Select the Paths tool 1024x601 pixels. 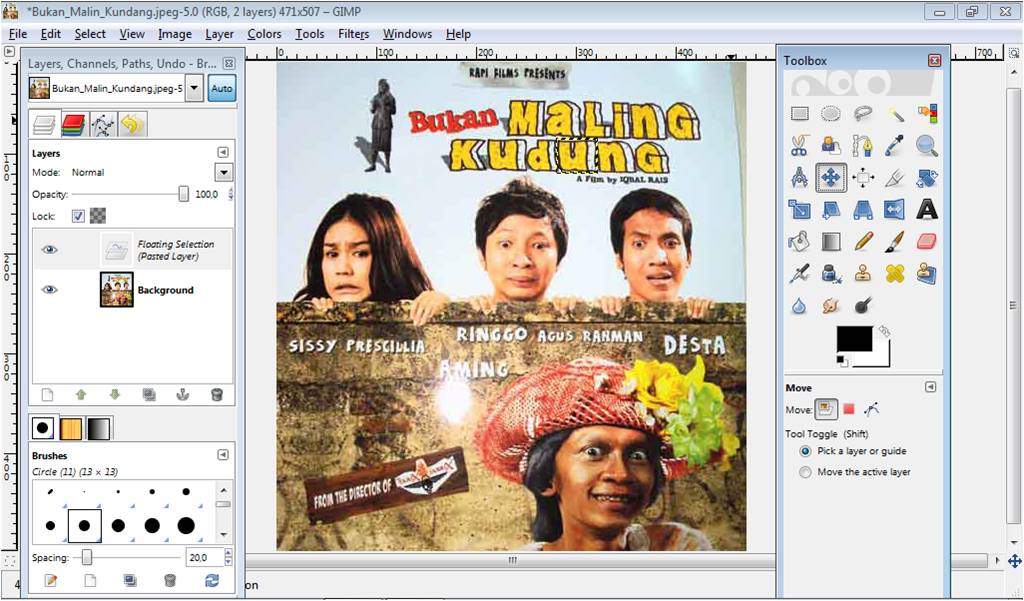863,146
